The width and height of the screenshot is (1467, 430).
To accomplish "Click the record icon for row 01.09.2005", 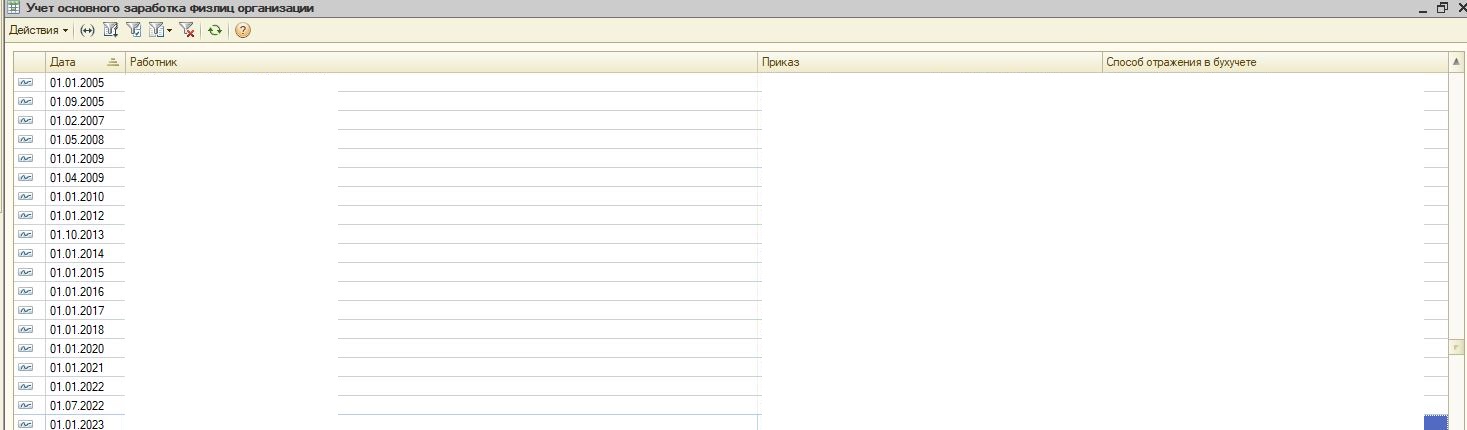I will (26, 102).
